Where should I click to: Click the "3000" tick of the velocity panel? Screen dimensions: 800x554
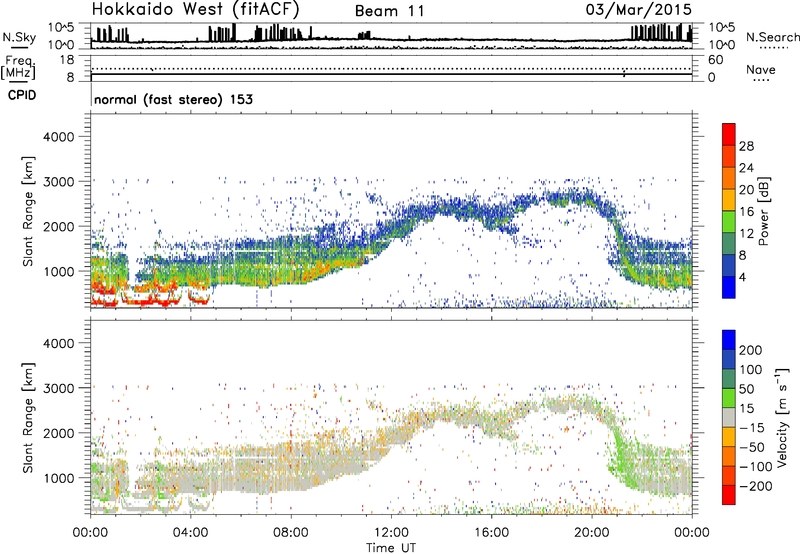58,388
